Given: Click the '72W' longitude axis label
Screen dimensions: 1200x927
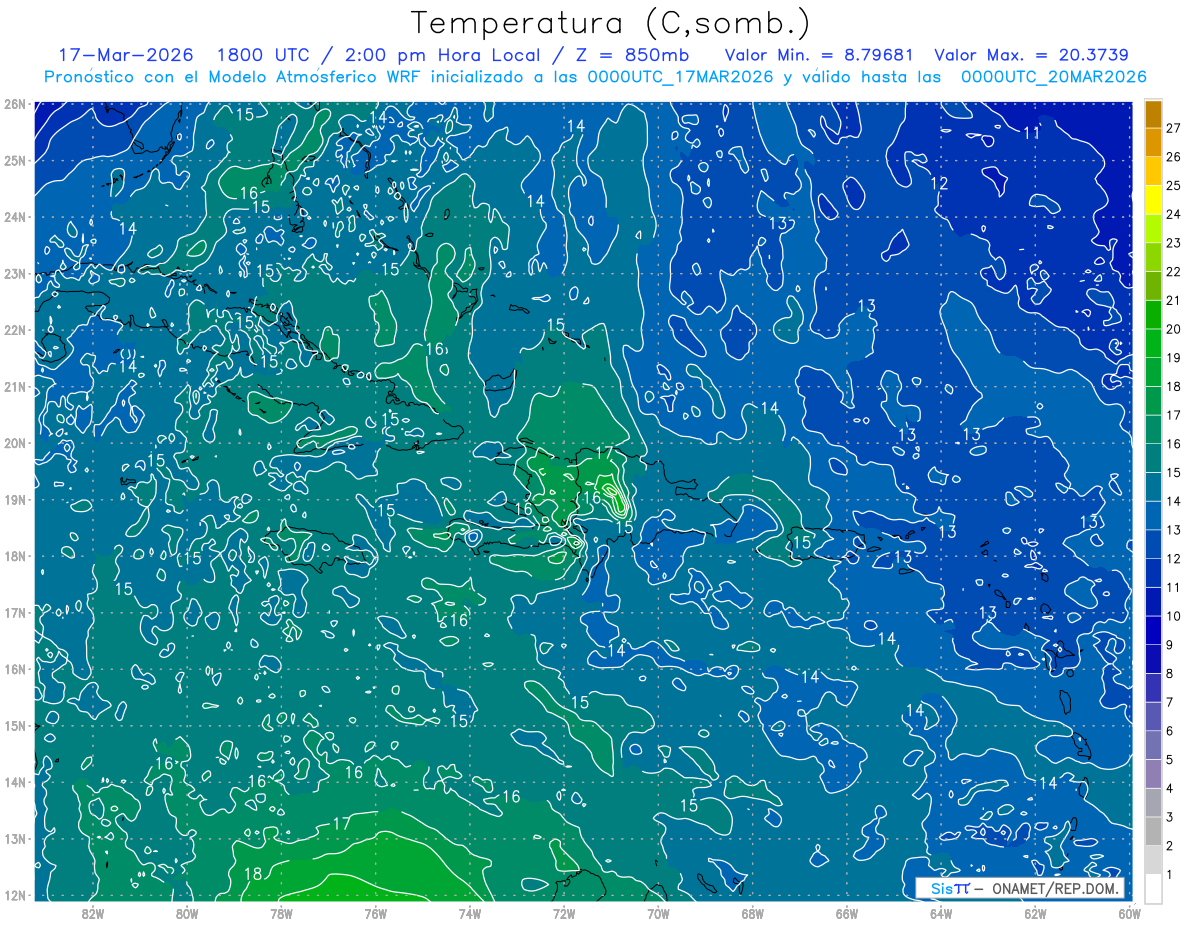Looking at the screenshot, I should (563, 914).
